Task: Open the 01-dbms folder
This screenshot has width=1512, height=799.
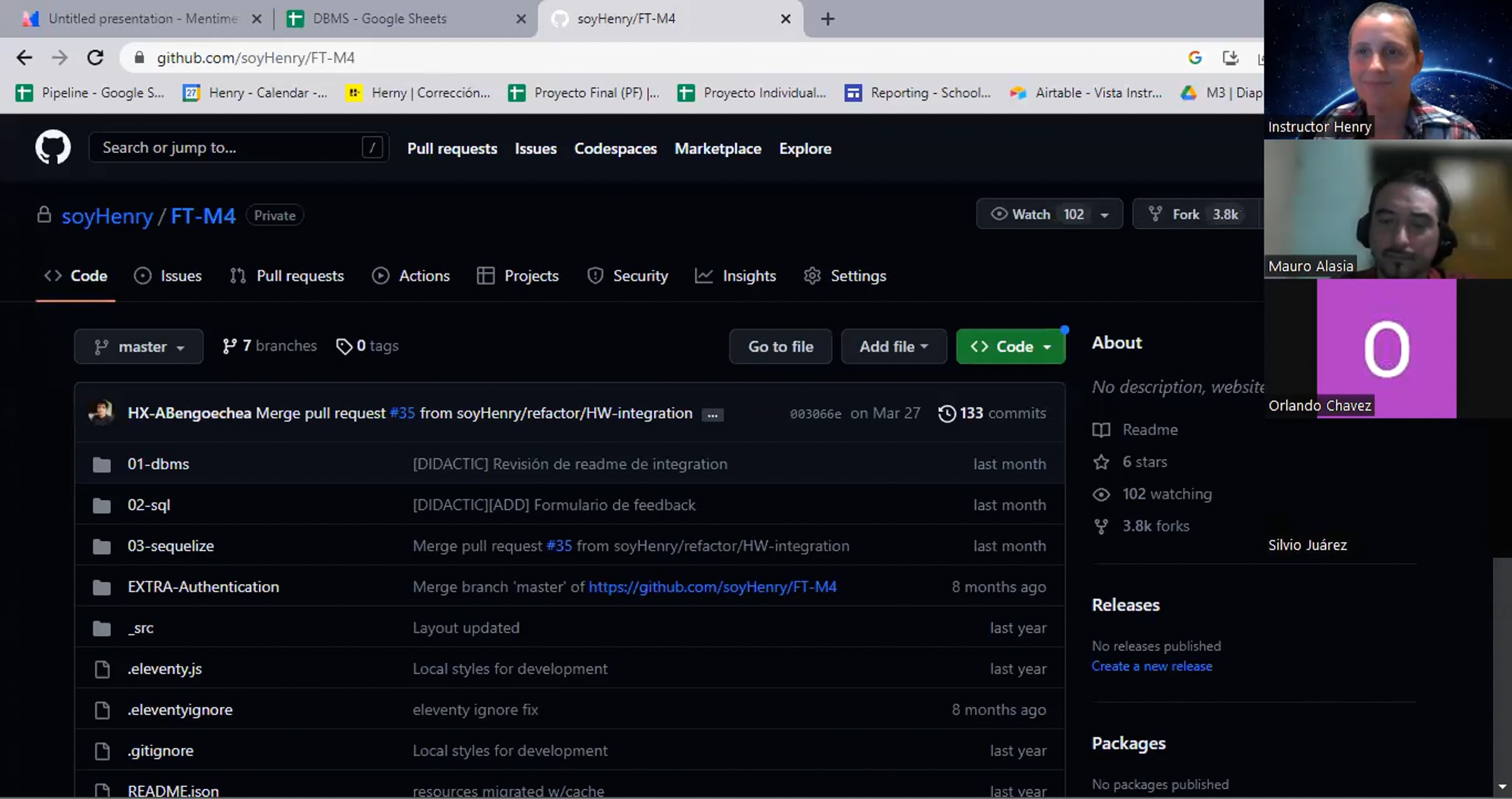Action: (x=158, y=464)
